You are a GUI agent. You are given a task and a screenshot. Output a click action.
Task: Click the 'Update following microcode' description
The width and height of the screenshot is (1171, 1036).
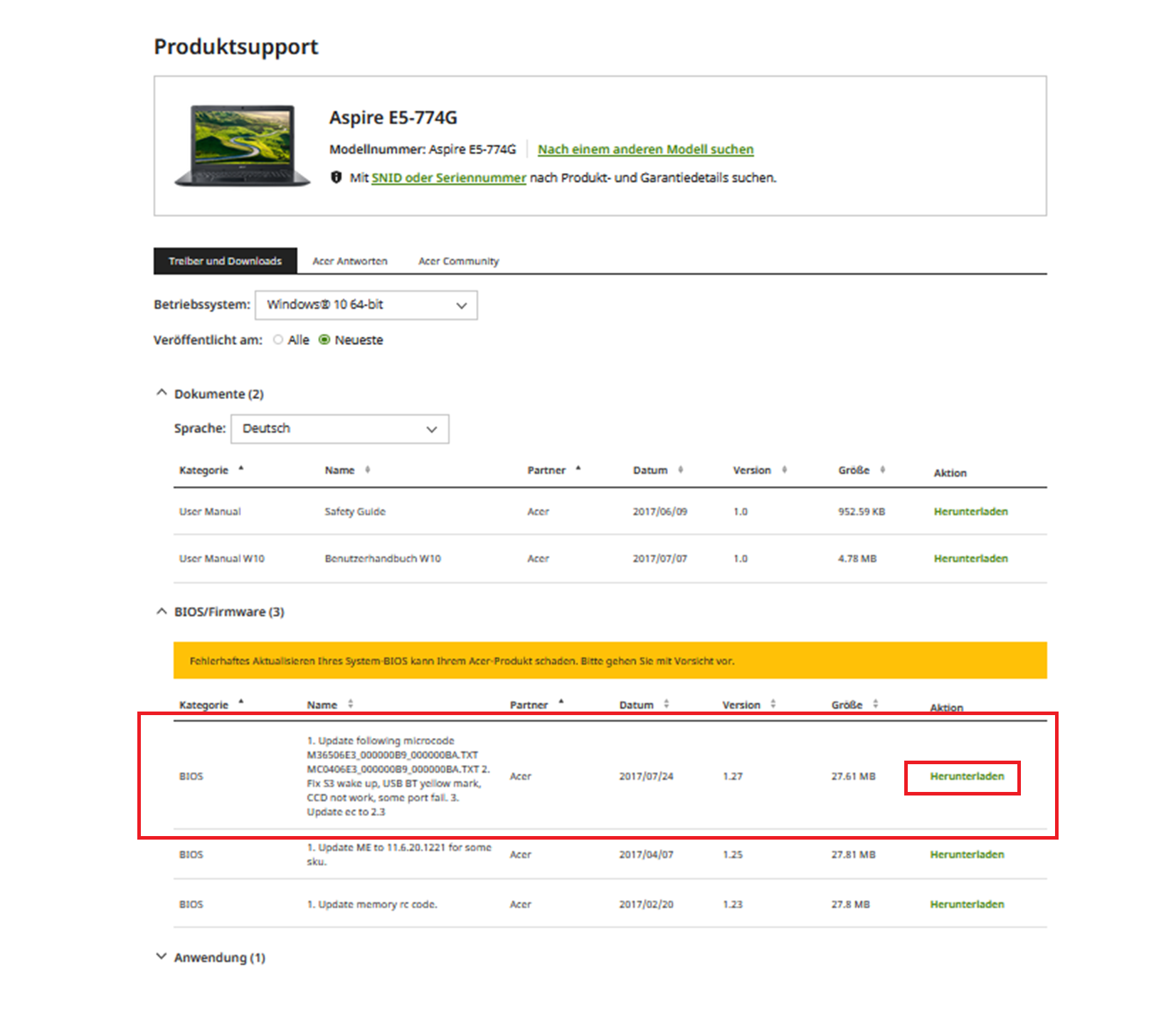[x=398, y=776]
